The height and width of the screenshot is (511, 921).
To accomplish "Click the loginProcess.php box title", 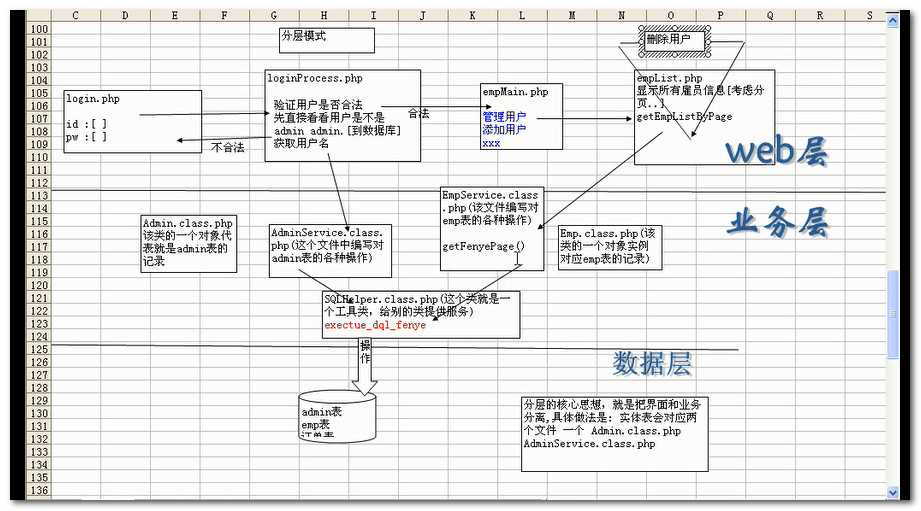I will coord(315,78).
